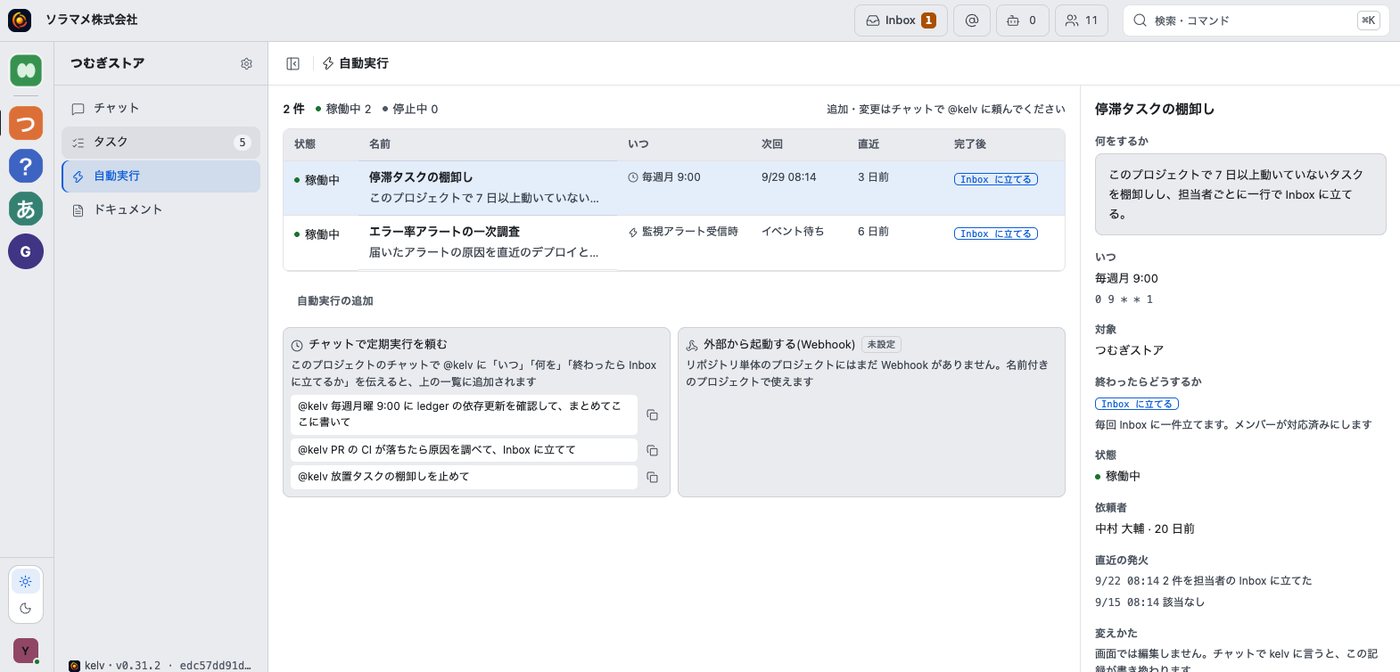The height and width of the screenshot is (672, 1400).
Task: Open the purple G workspace icon
Action: pos(26,251)
